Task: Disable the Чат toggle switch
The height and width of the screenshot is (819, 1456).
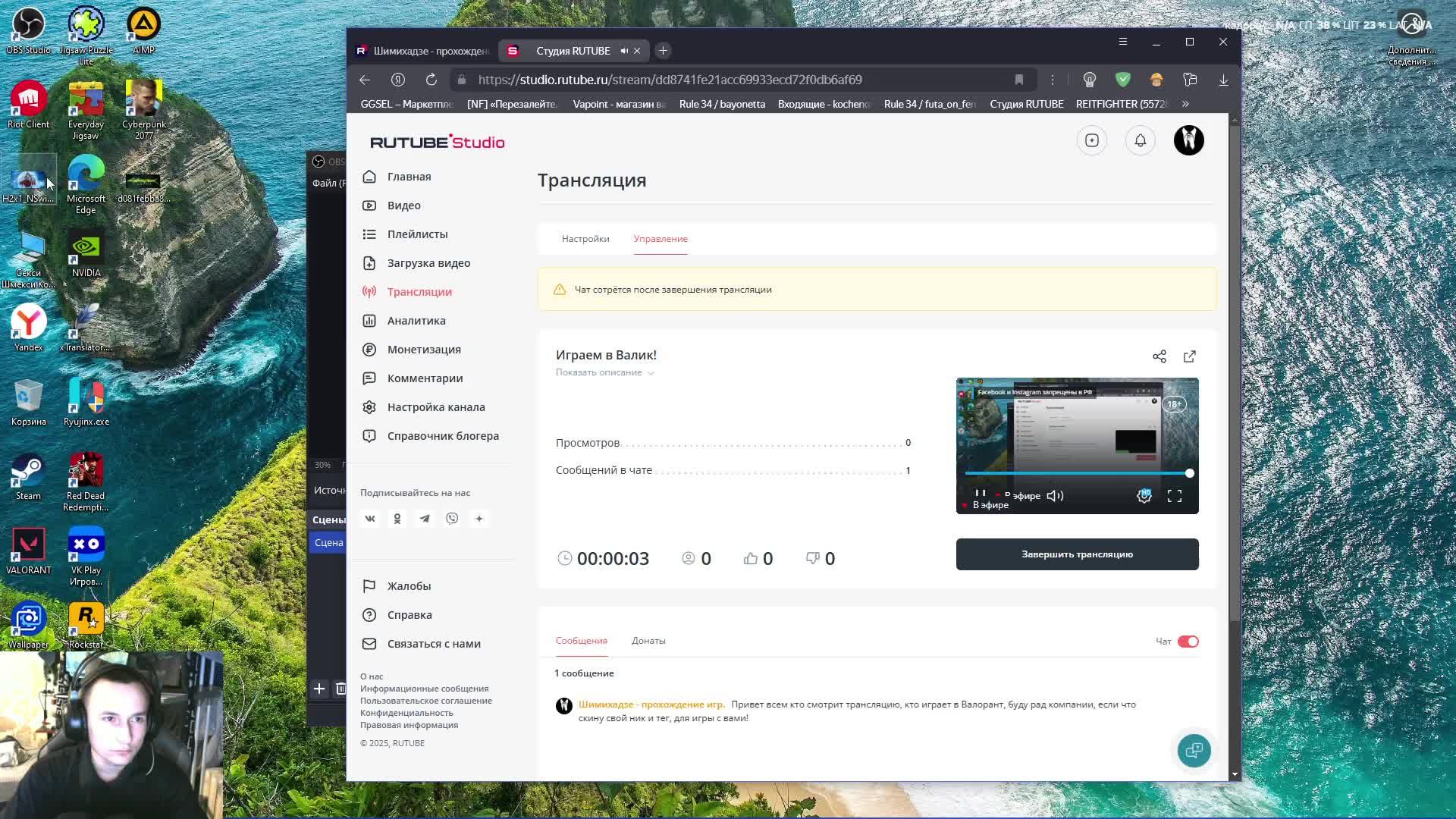Action: (x=1188, y=642)
